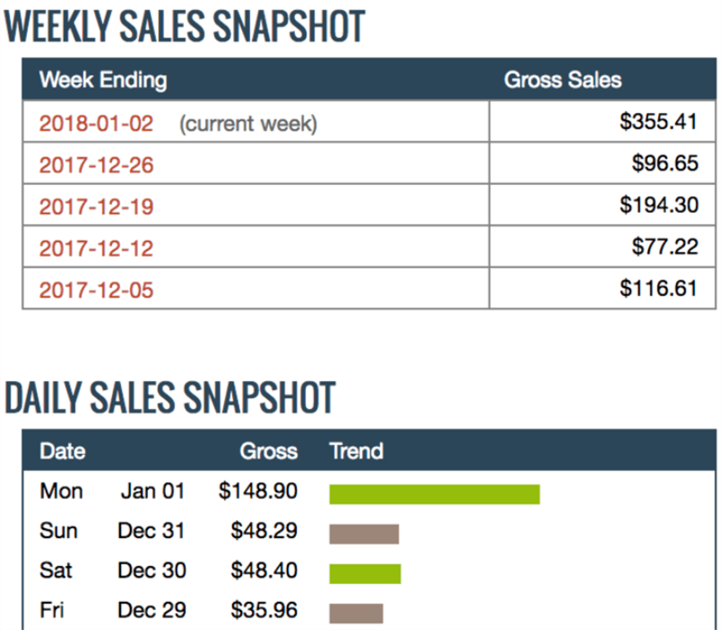Screen dimensions: 722x630
Task: Click the Trend column header
Action: [x=356, y=451]
